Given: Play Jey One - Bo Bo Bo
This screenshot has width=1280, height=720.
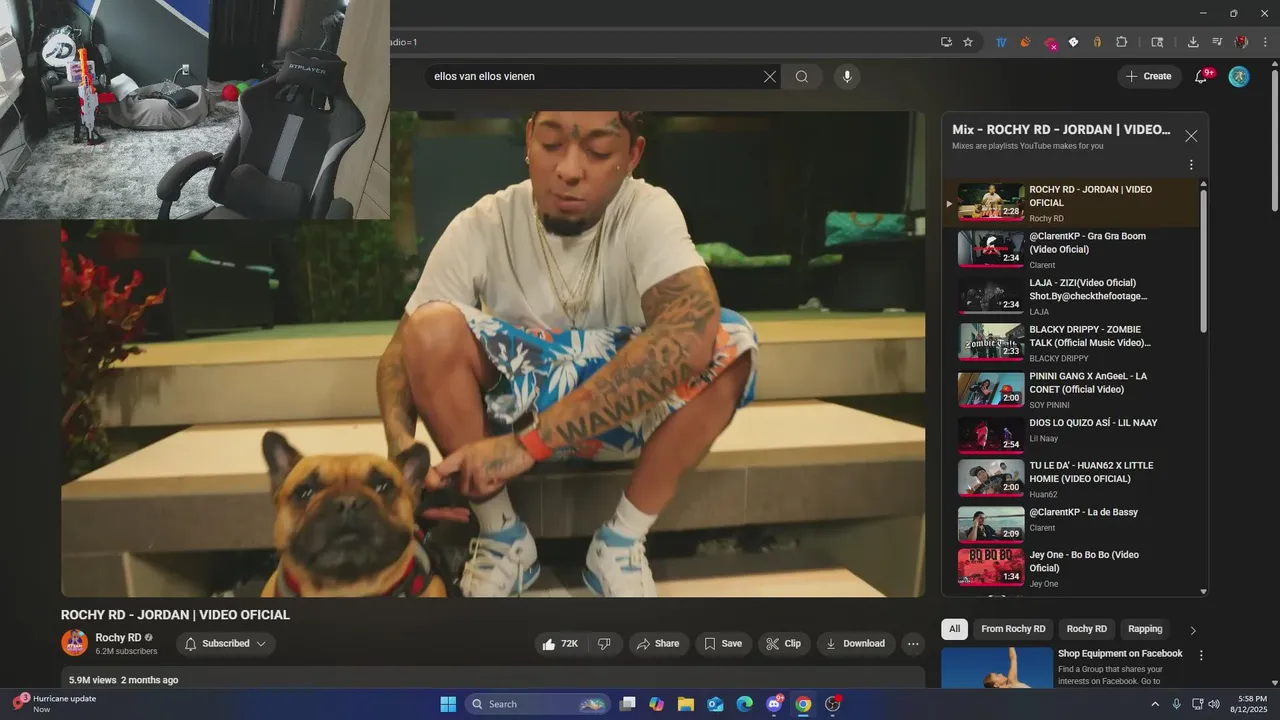Looking at the screenshot, I should point(1070,568).
